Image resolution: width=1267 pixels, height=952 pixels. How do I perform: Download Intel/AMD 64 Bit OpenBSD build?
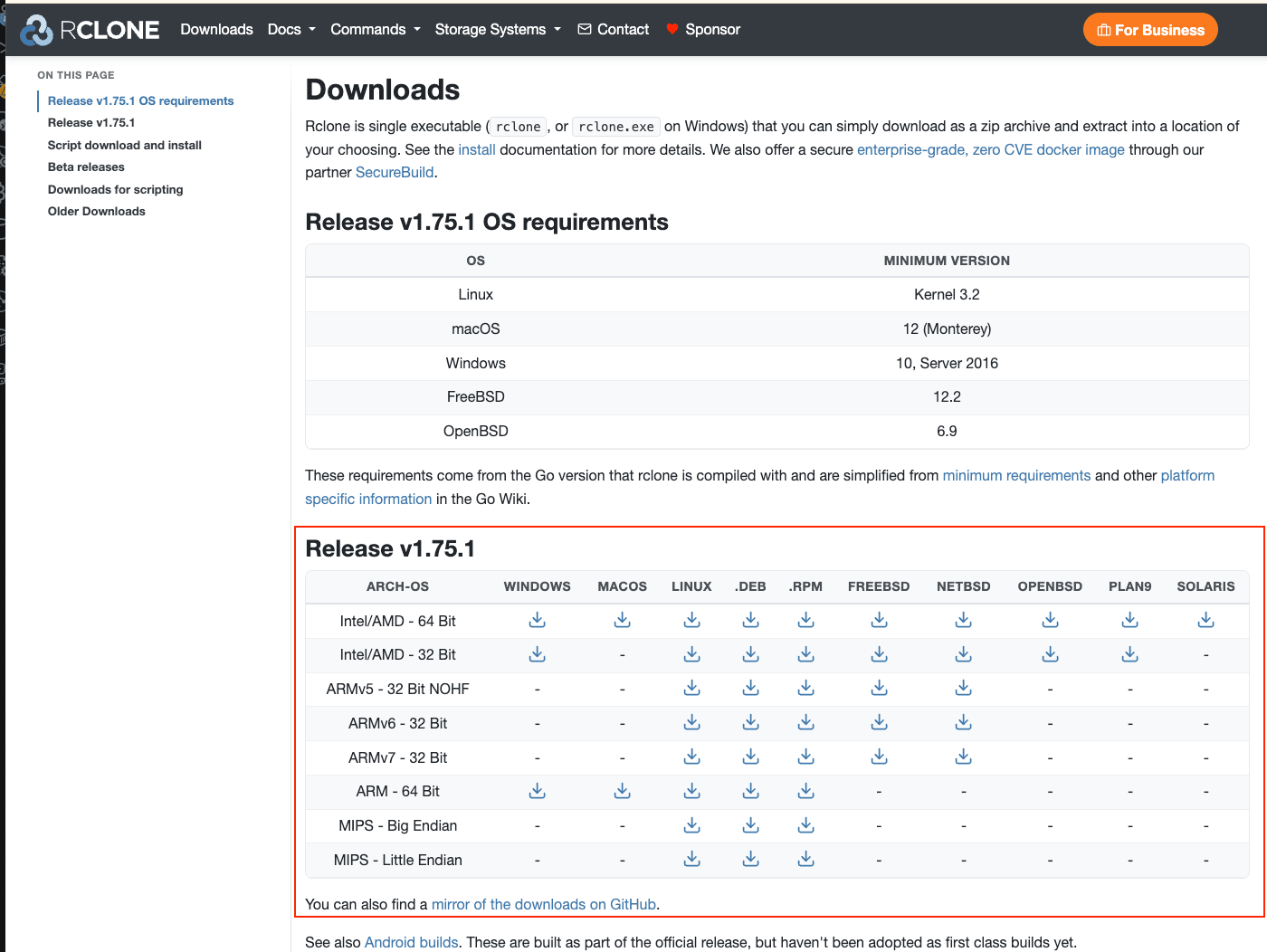click(1051, 620)
